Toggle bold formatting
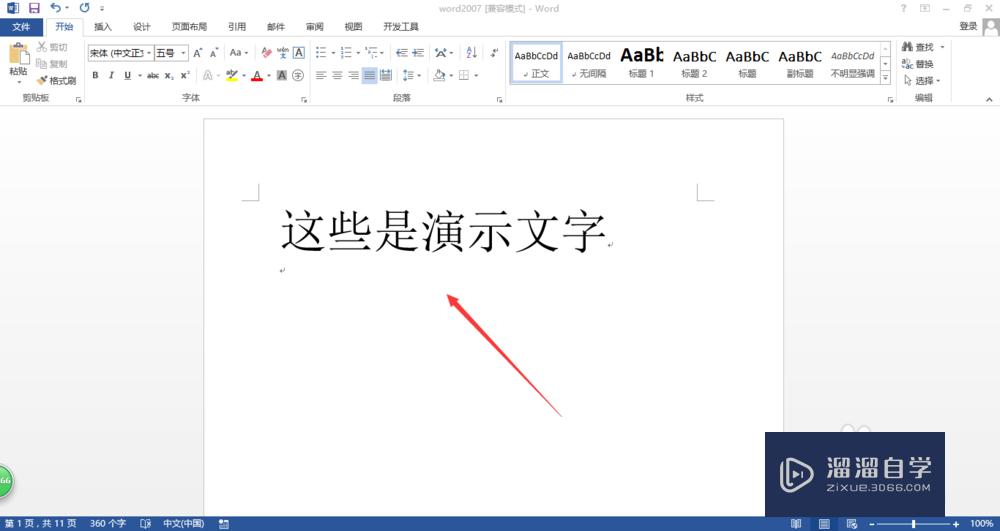This screenshot has width=1000, height=531. coord(95,75)
